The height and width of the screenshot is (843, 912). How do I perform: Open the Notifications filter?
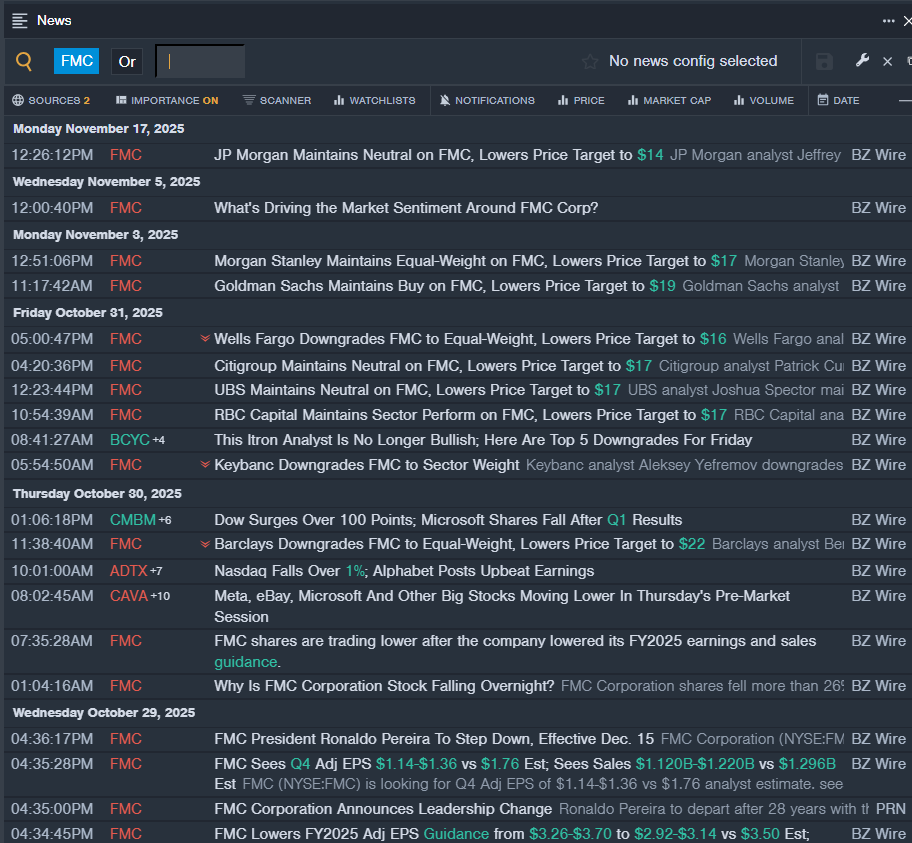point(487,101)
